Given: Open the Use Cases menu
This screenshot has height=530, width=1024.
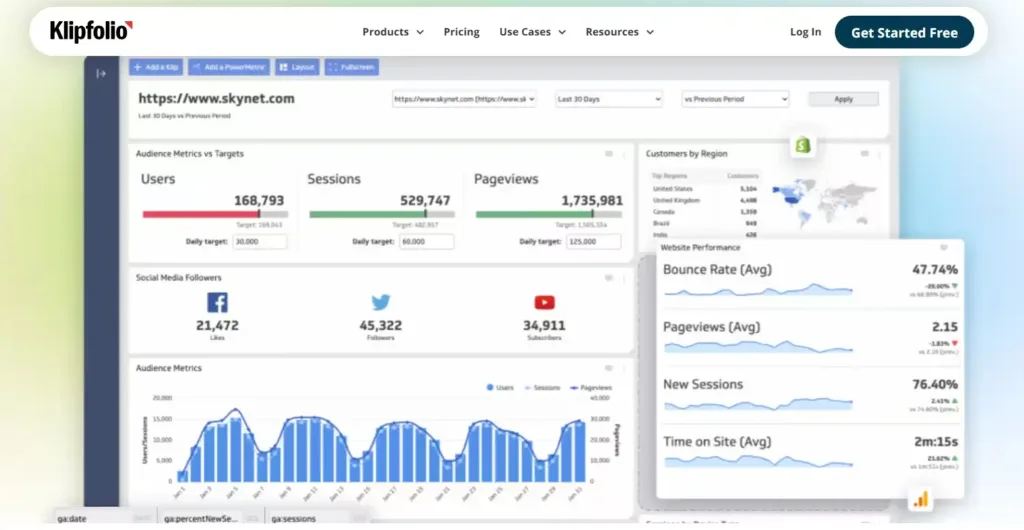Looking at the screenshot, I should (532, 32).
